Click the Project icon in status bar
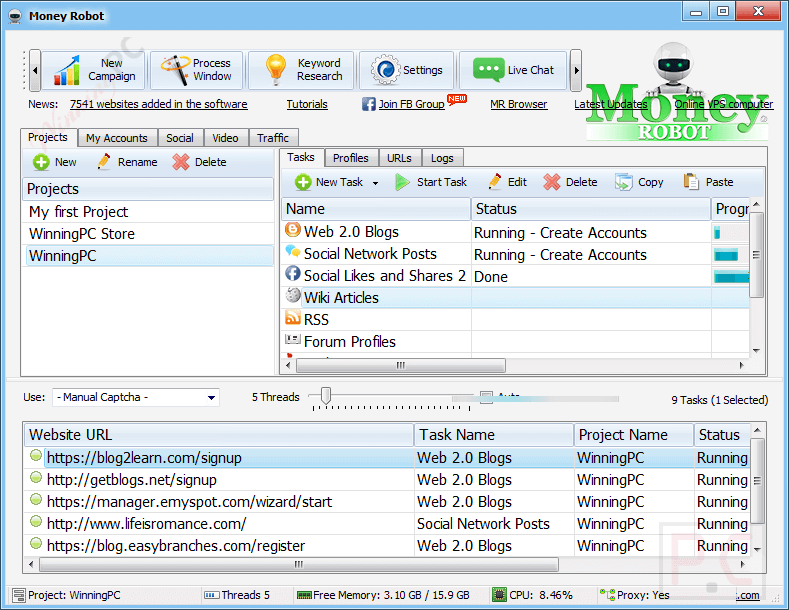The image size is (789, 610). (x=19, y=595)
